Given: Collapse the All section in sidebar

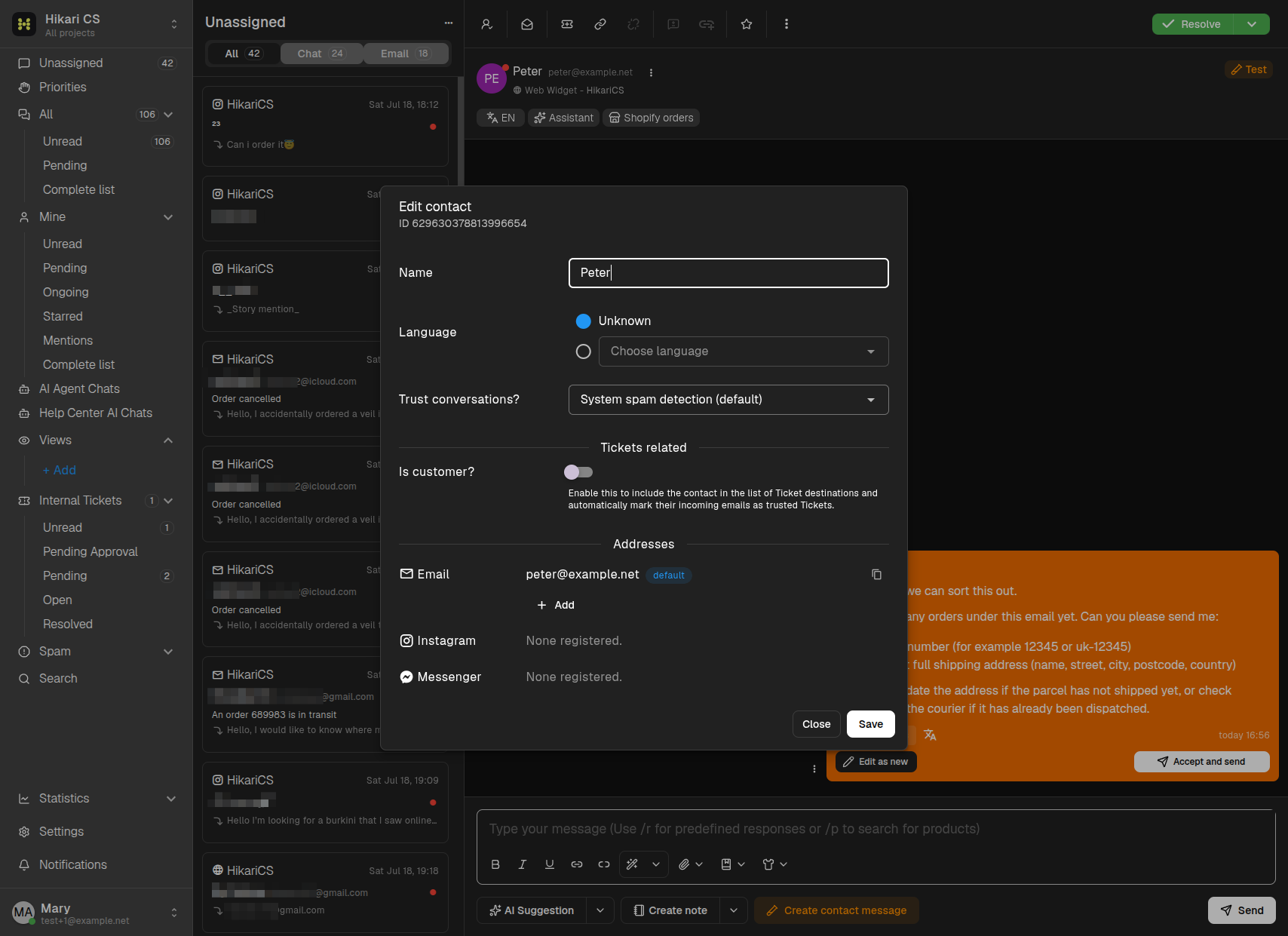Looking at the screenshot, I should click(x=168, y=115).
